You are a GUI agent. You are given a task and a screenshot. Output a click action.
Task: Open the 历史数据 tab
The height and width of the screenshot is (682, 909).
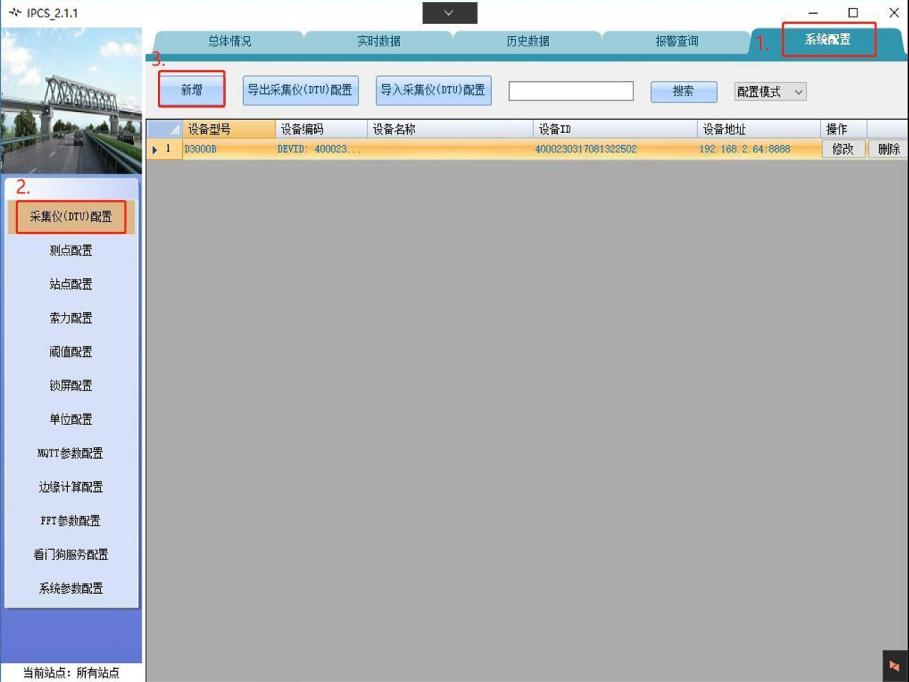pos(527,42)
